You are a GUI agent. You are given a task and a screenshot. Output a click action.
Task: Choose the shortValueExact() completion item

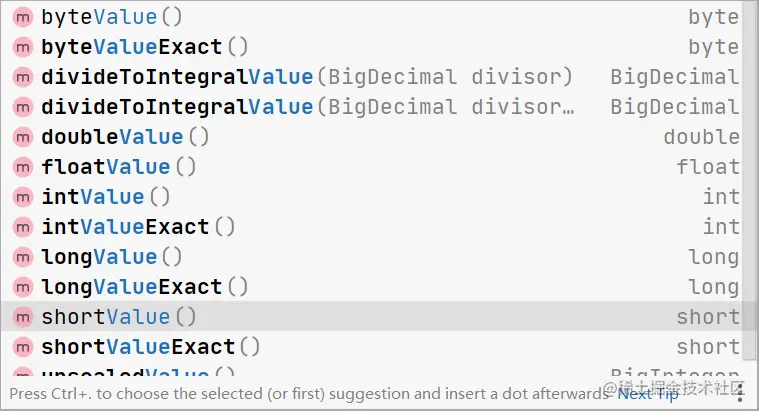tap(371, 348)
